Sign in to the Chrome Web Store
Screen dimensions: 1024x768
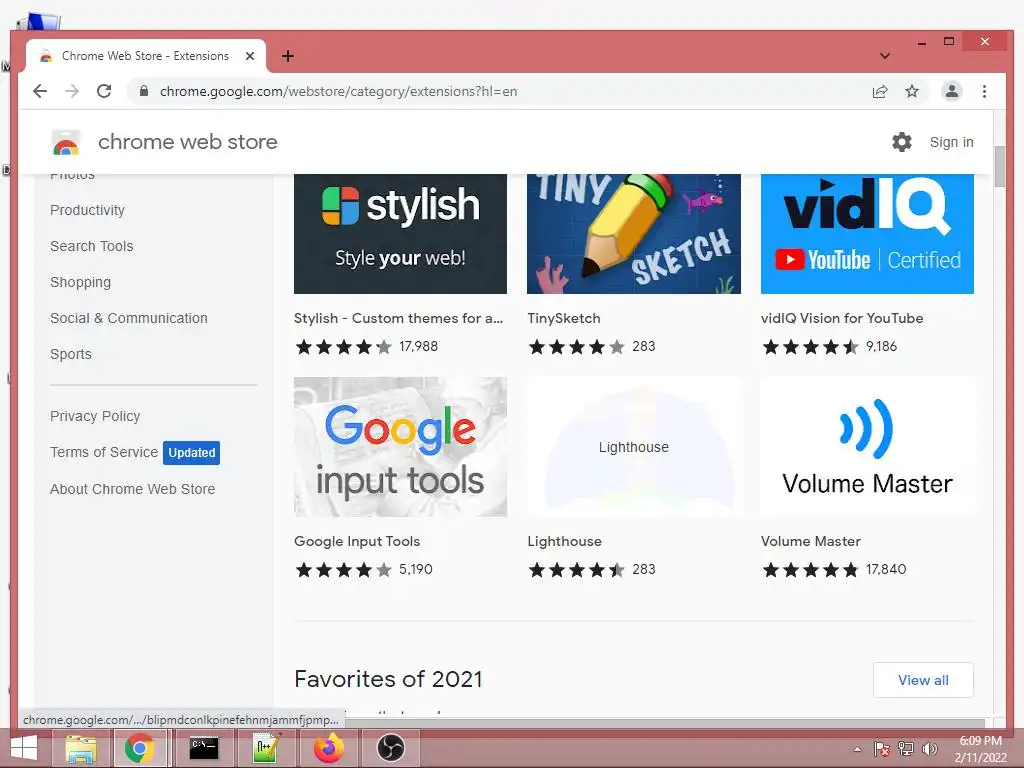coord(952,142)
